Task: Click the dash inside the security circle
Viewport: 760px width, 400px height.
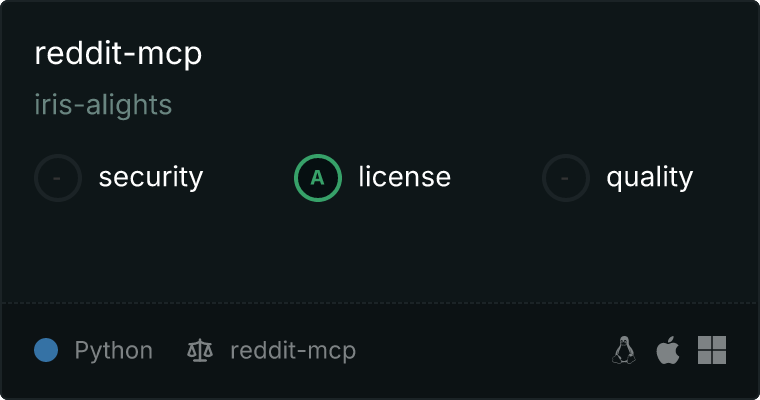Action: click(57, 178)
